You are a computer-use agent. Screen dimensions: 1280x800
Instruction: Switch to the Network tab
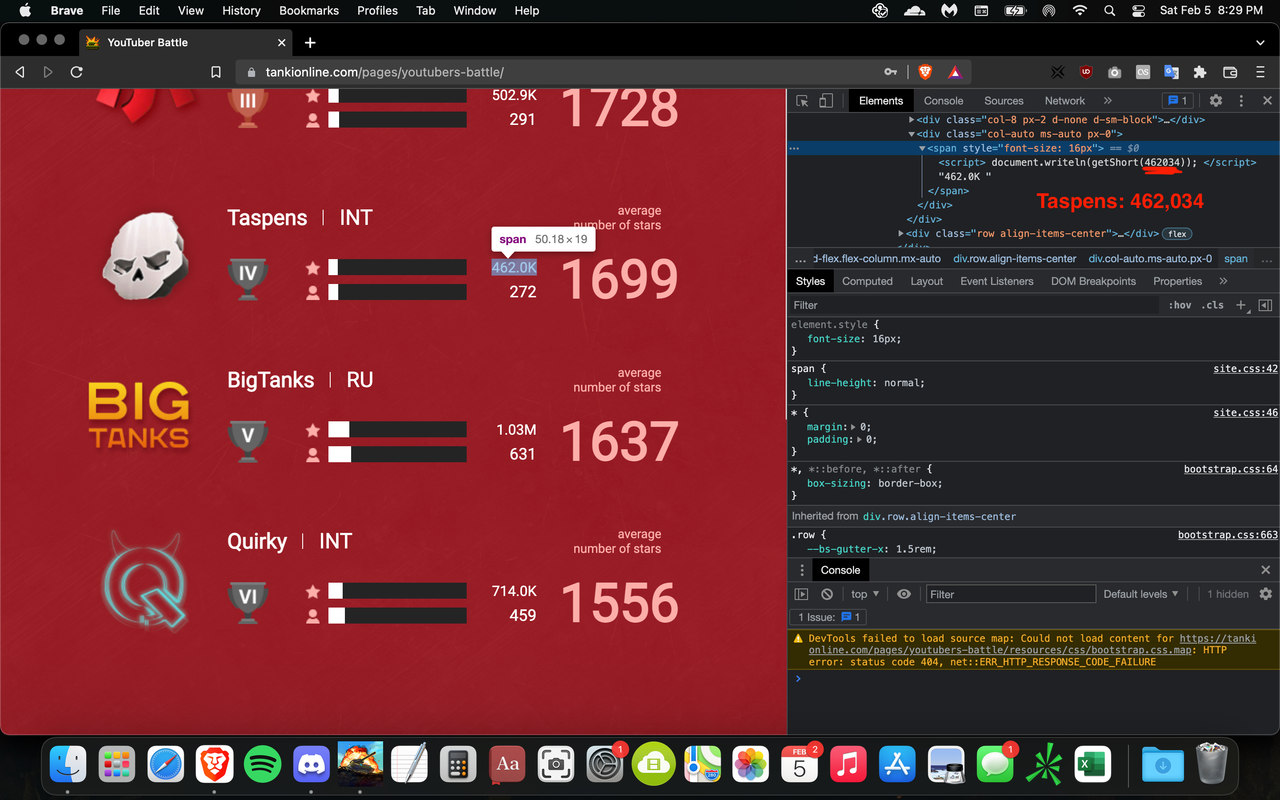coord(1064,101)
